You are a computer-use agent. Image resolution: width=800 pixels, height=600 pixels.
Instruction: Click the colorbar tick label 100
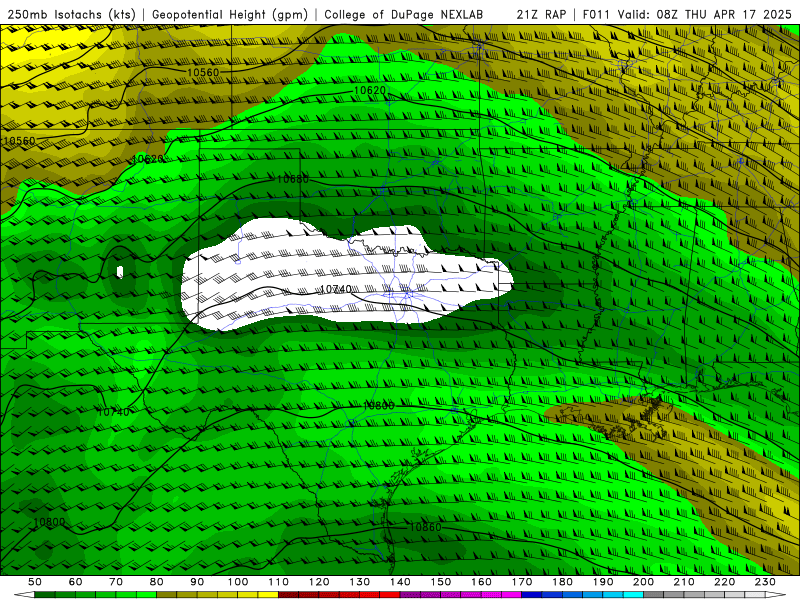pyautogui.click(x=238, y=582)
